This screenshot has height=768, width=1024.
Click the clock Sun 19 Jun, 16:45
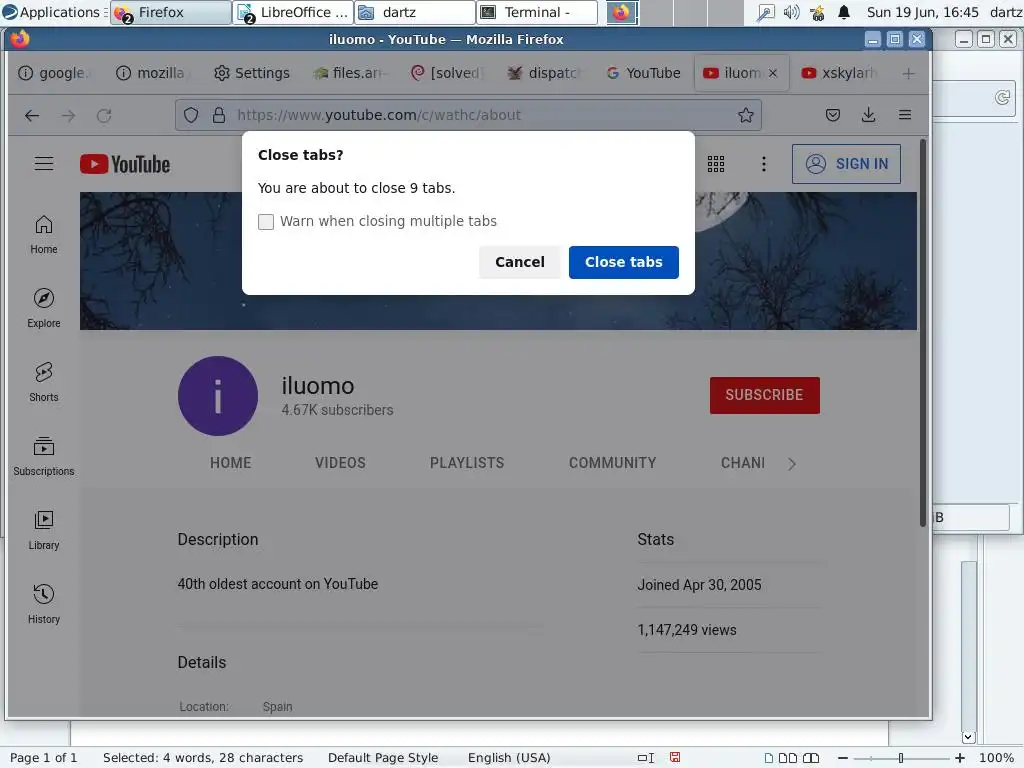(922, 12)
